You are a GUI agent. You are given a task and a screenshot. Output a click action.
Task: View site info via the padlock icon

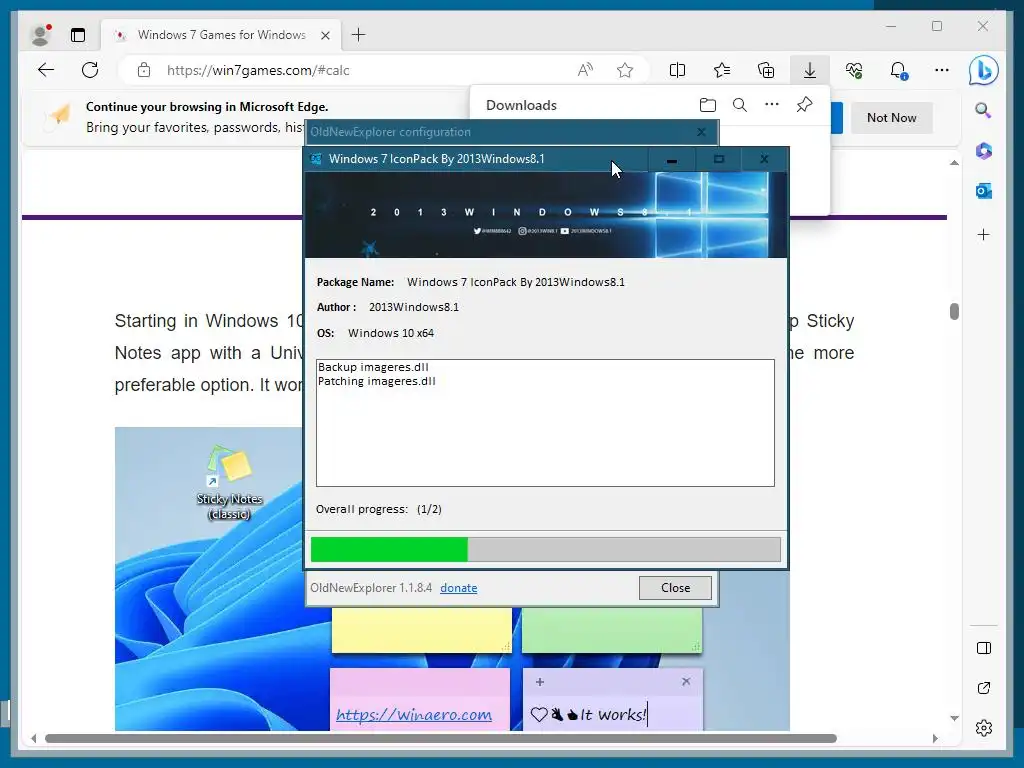[x=144, y=70]
